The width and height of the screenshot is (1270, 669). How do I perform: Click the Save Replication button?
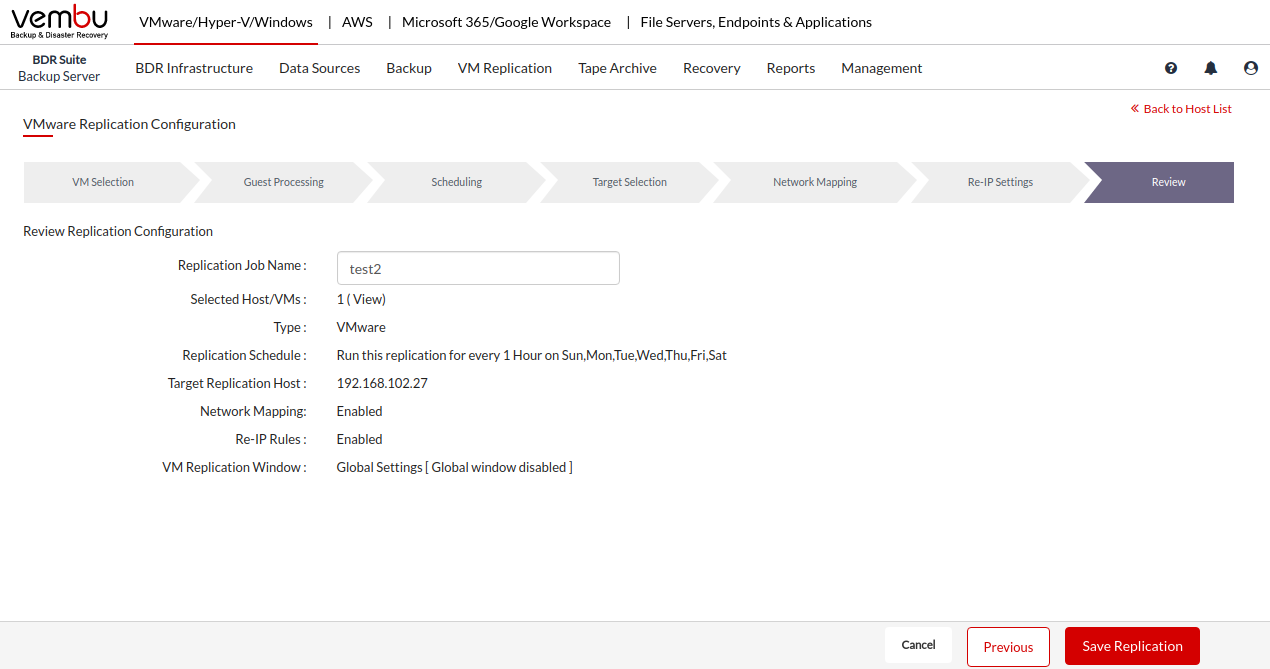point(1132,646)
